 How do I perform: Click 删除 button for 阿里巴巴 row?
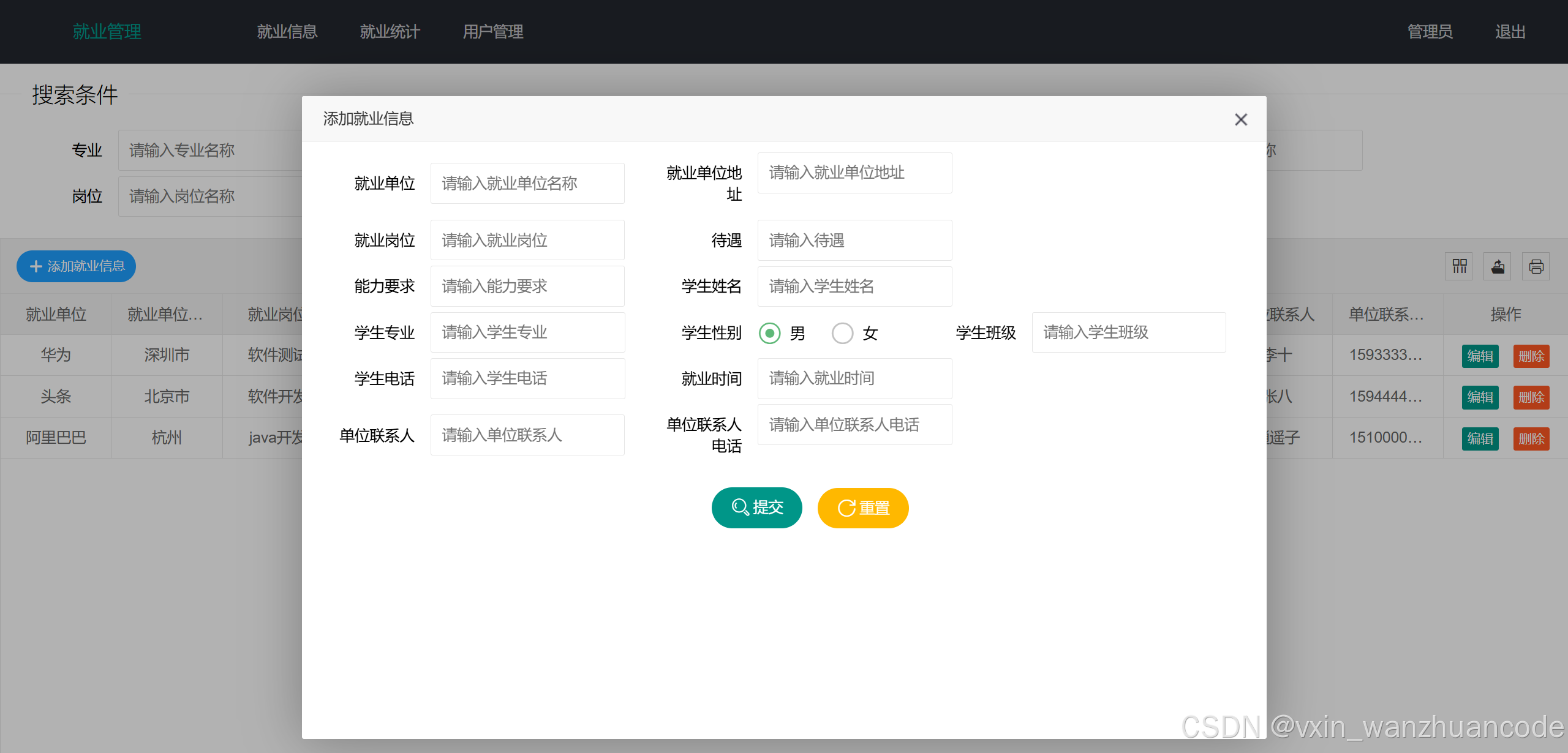click(x=1531, y=438)
